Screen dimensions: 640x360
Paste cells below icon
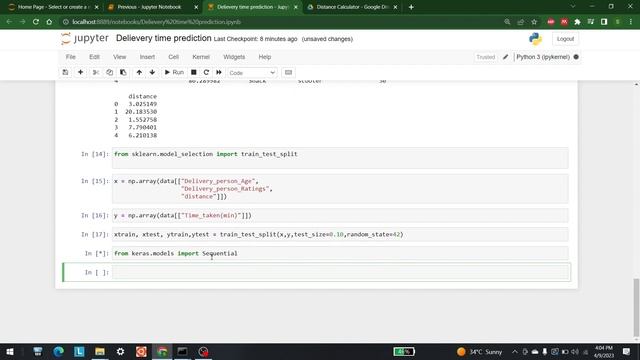pyautogui.click(x=123, y=72)
